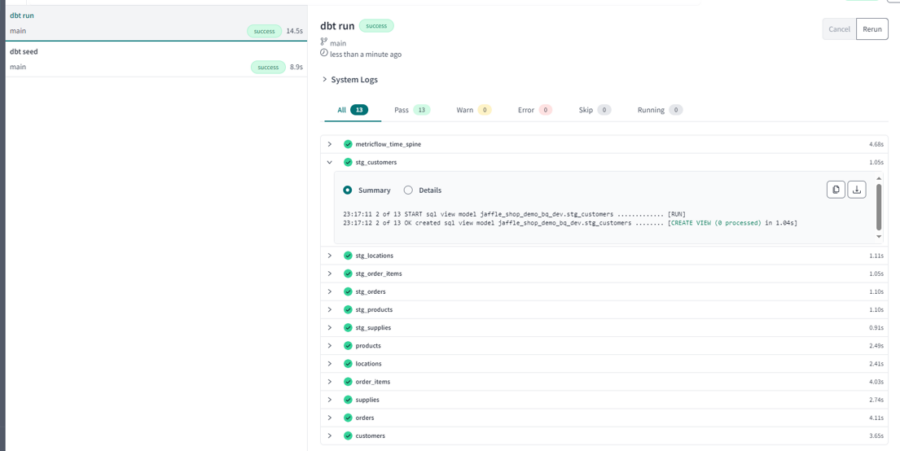Image resolution: width=900 pixels, height=451 pixels.
Task: Click the '0.91s' stg_supplies duration
Action: (876, 328)
